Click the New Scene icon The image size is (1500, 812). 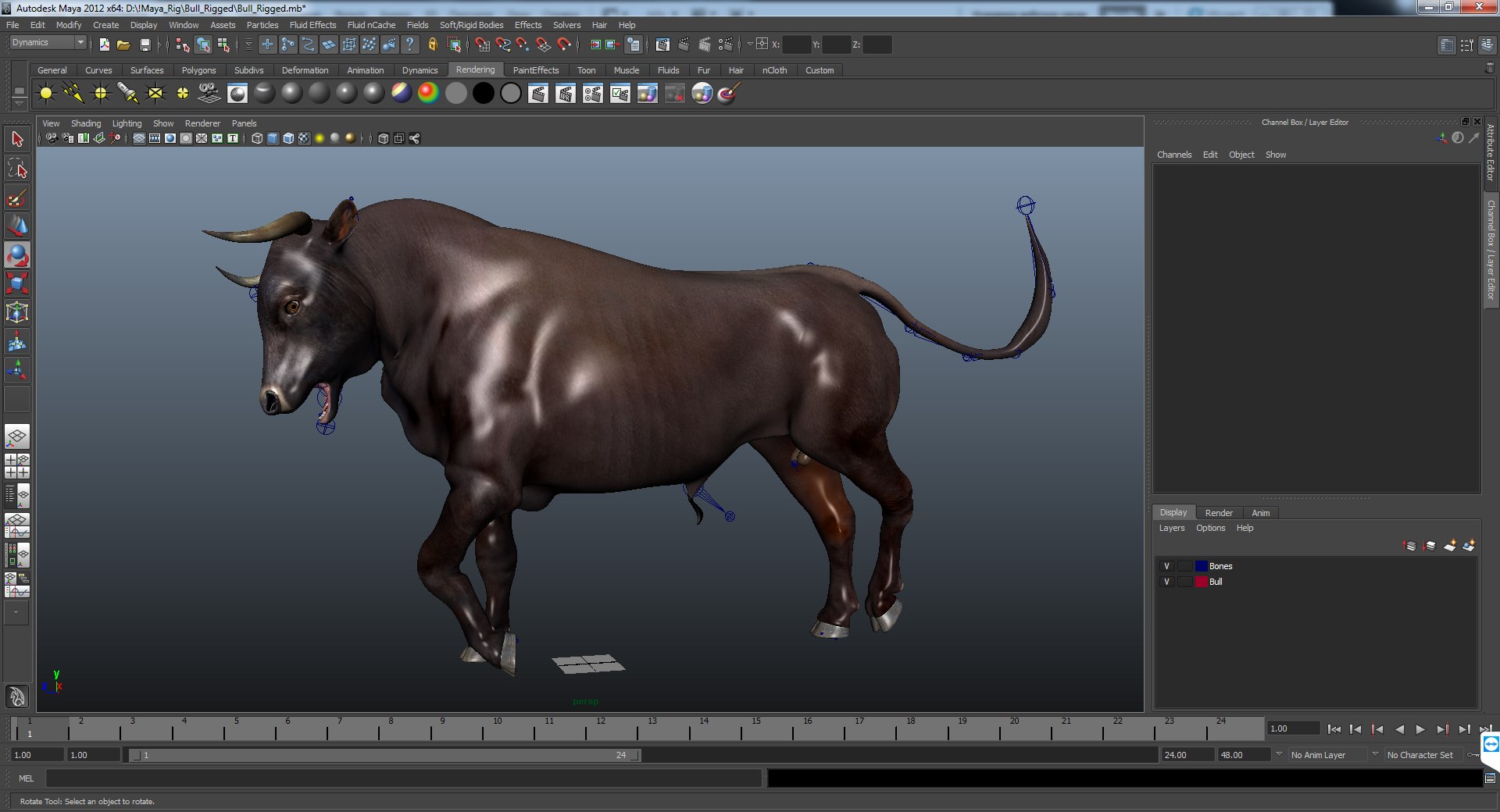[104, 45]
